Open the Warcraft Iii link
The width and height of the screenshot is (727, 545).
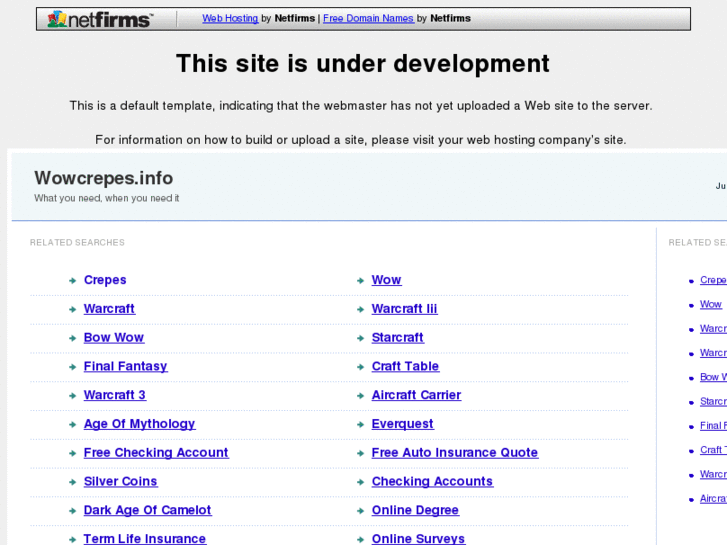pyautogui.click(x=404, y=309)
